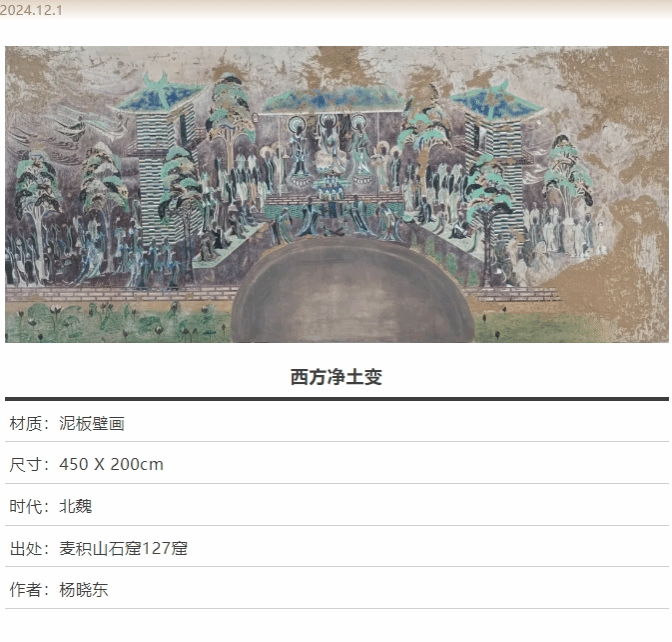This screenshot has width=672, height=642.
Task: Click the 450 X 200cm size value
Action: 111,465
